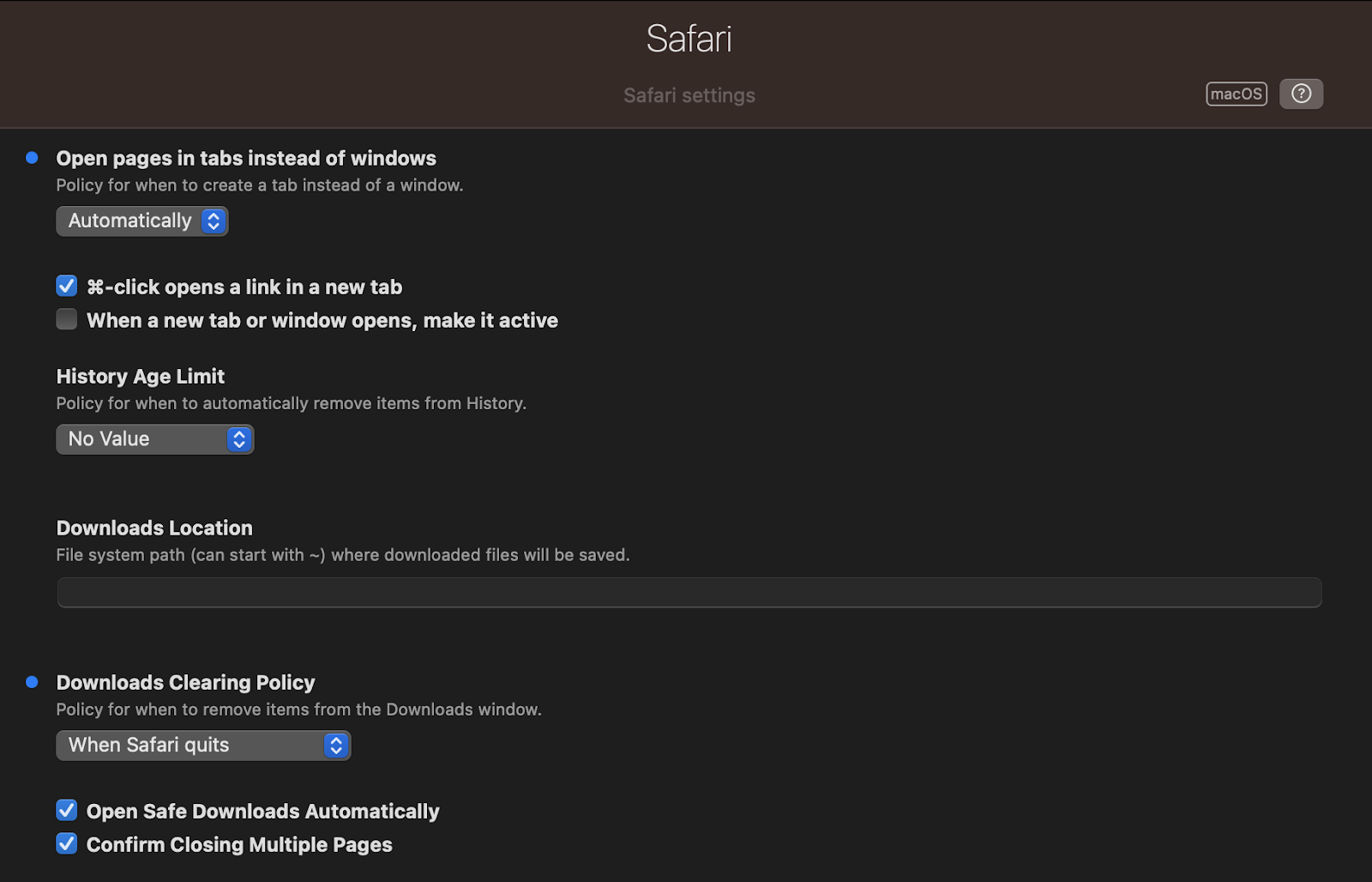The height and width of the screenshot is (882, 1372).
Task: Open the Automatically tab policy dropdown
Action: (x=142, y=221)
